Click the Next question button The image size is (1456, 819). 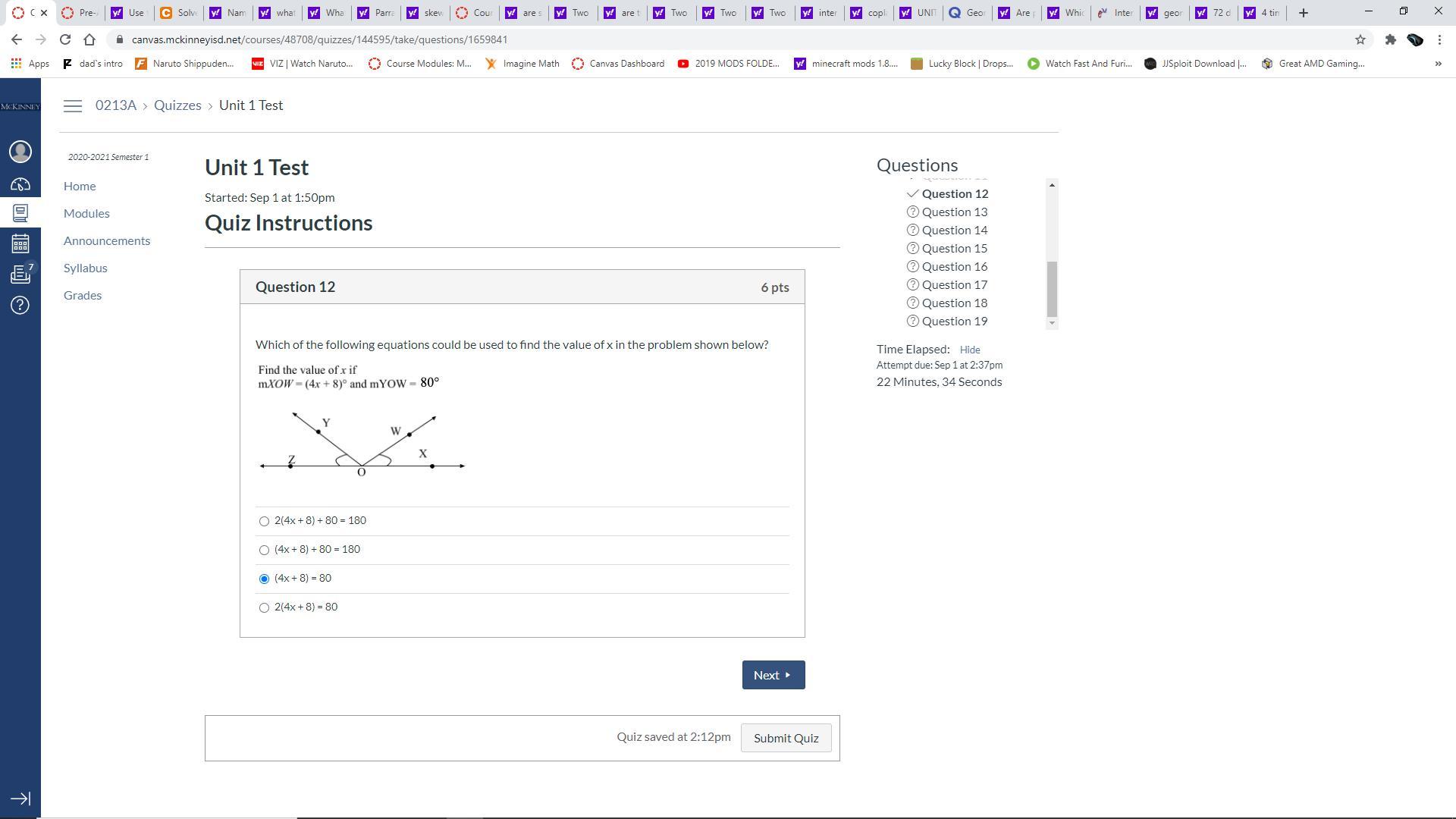[x=773, y=675]
